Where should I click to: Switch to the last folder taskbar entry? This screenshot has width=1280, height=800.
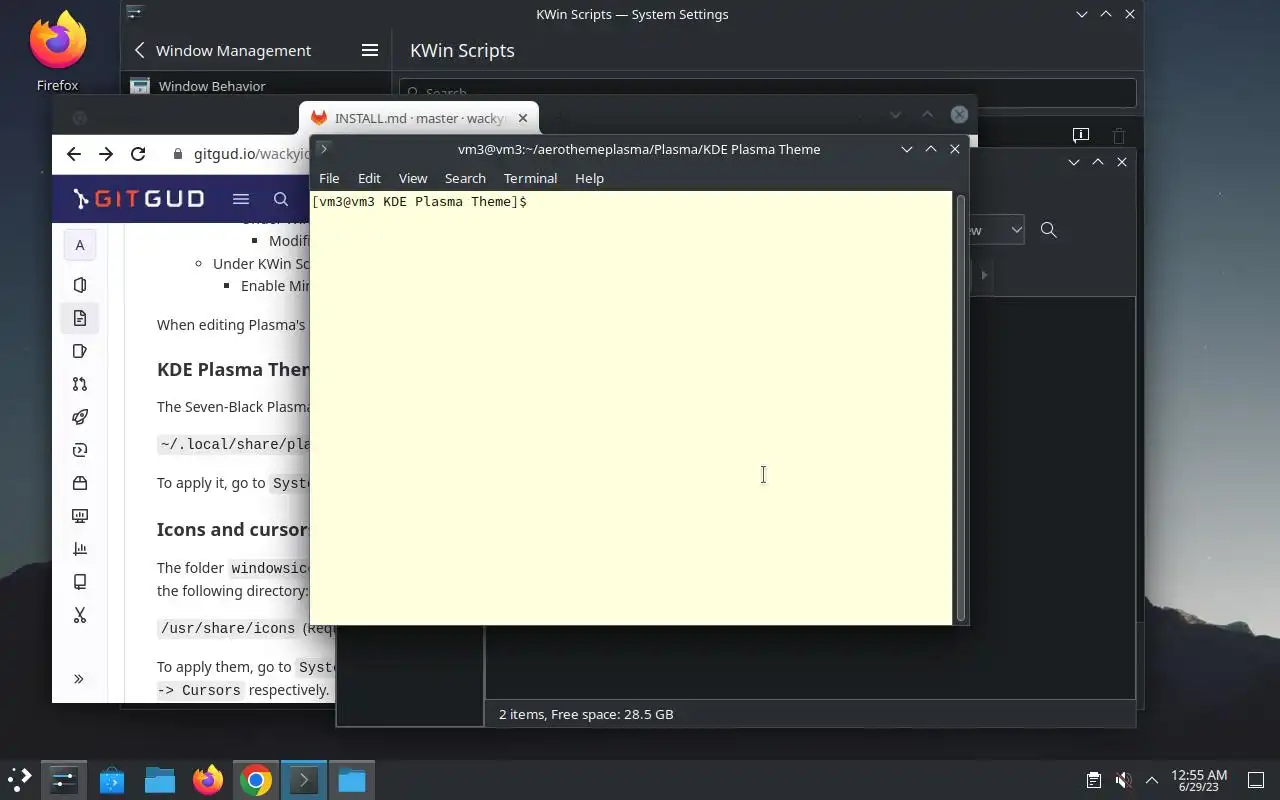[x=352, y=780]
